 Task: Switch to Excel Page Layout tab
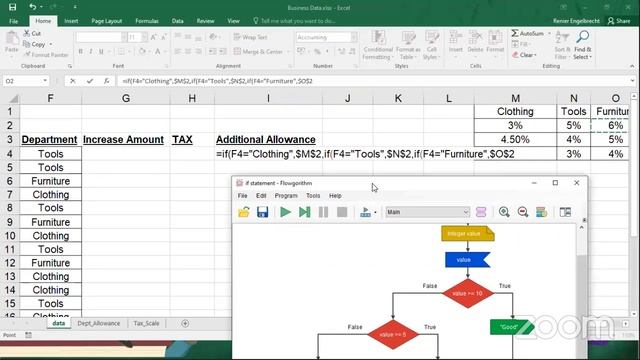click(107, 21)
